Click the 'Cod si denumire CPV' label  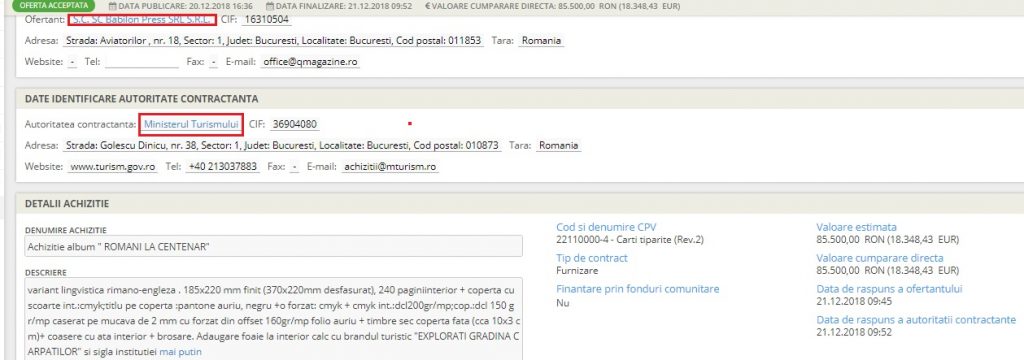pyautogui.click(x=605, y=227)
